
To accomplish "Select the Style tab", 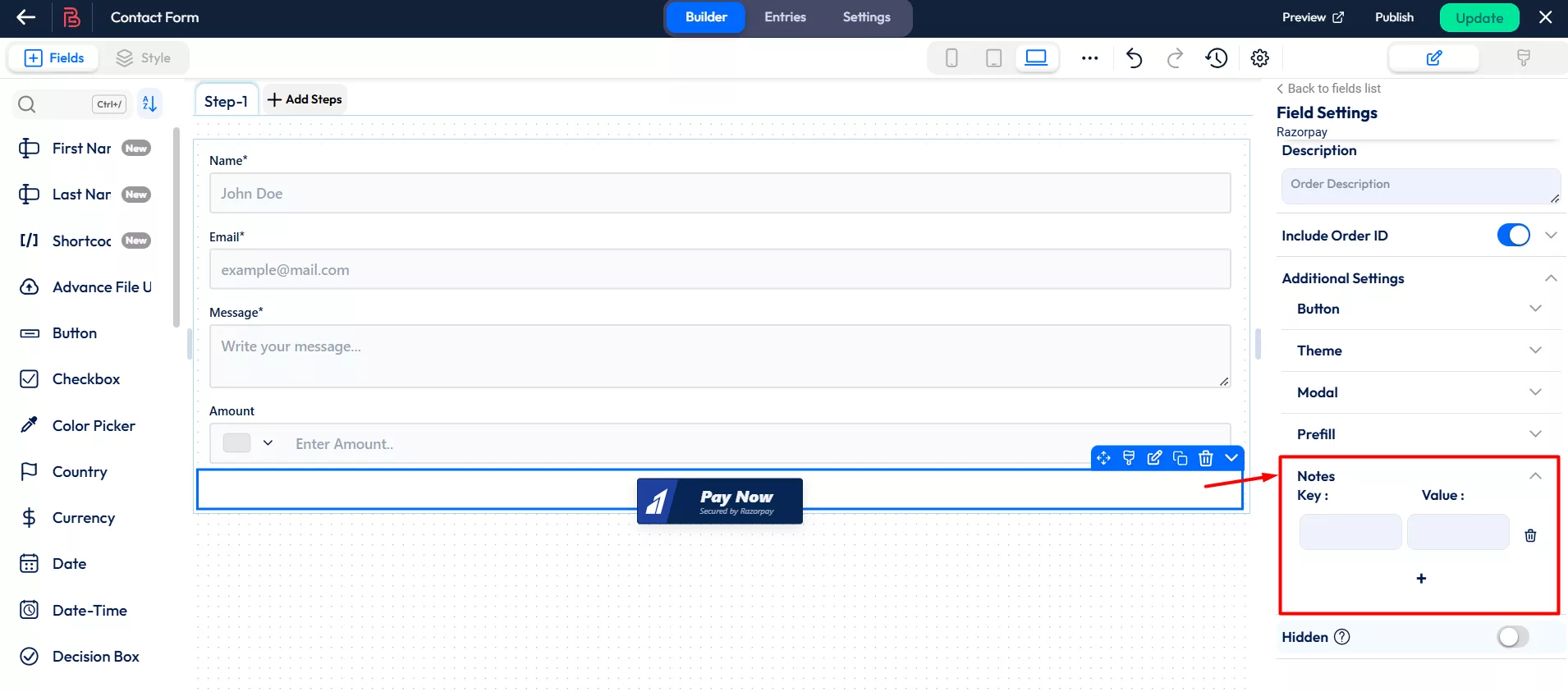I will tap(144, 58).
